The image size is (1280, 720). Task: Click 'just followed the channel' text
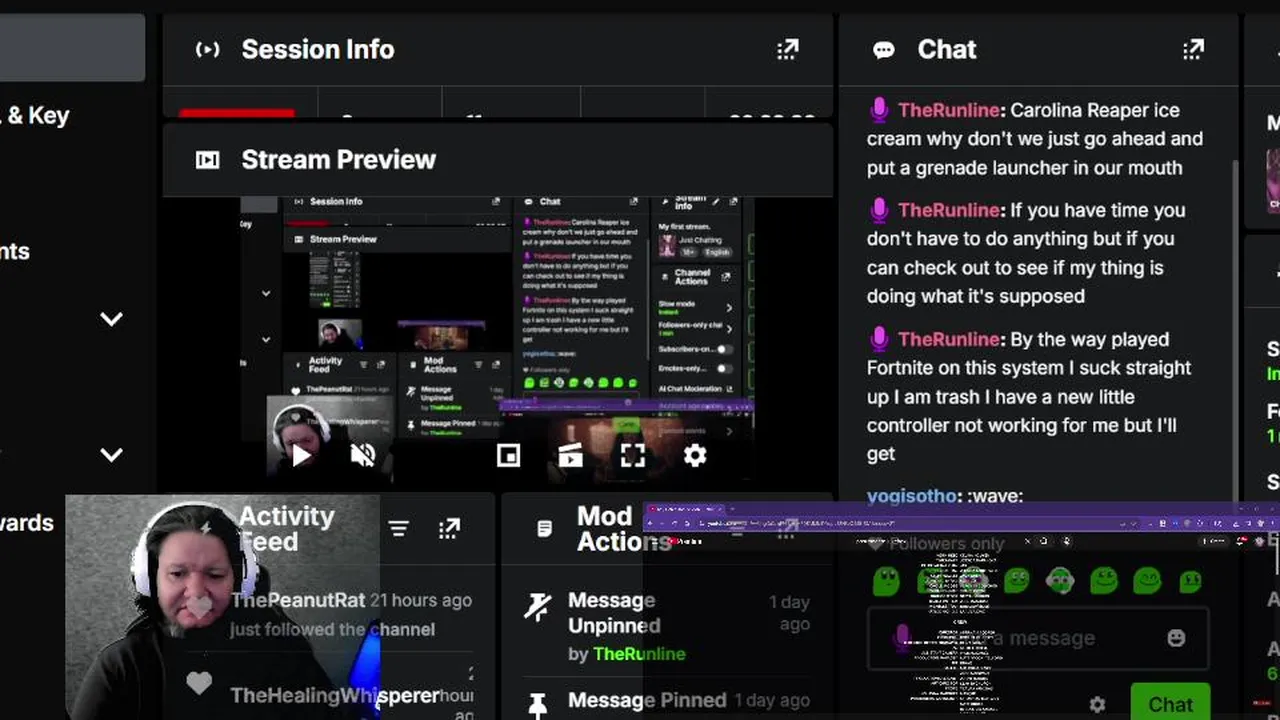point(332,629)
